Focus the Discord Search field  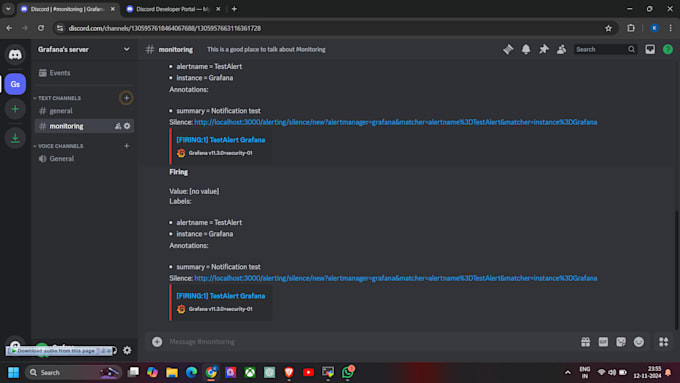[605, 49]
